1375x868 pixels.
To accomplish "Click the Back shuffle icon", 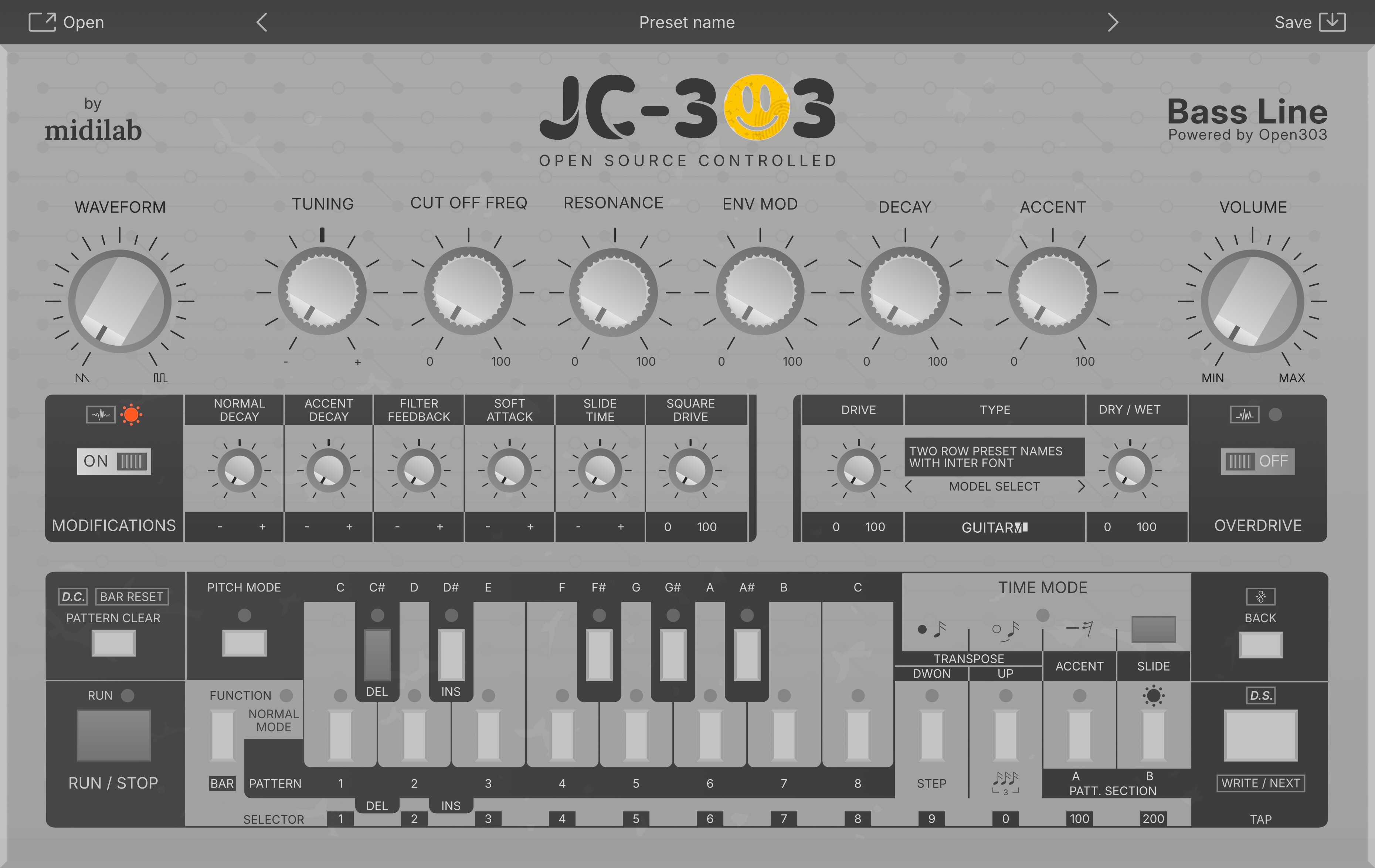I will [1261, 597].
